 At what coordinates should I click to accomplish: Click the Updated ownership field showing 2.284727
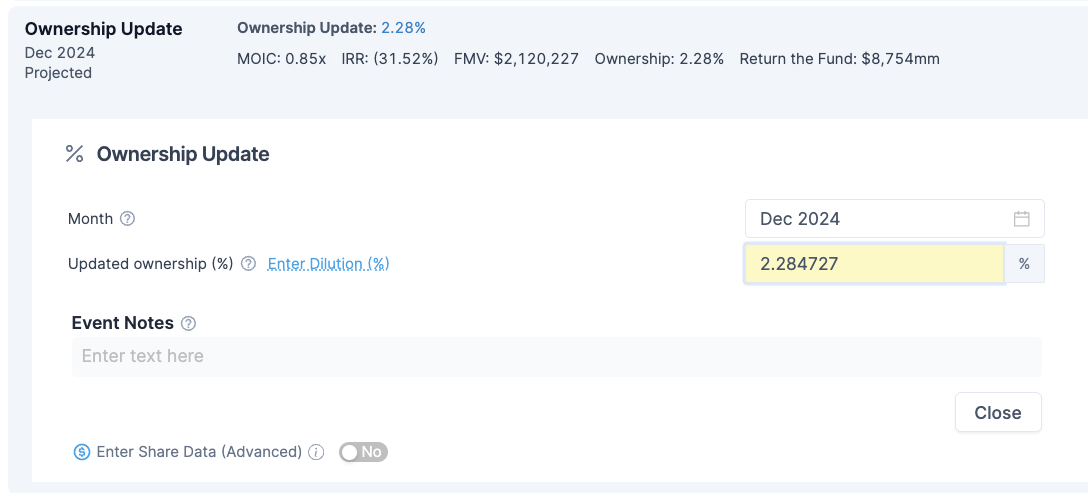873,264
